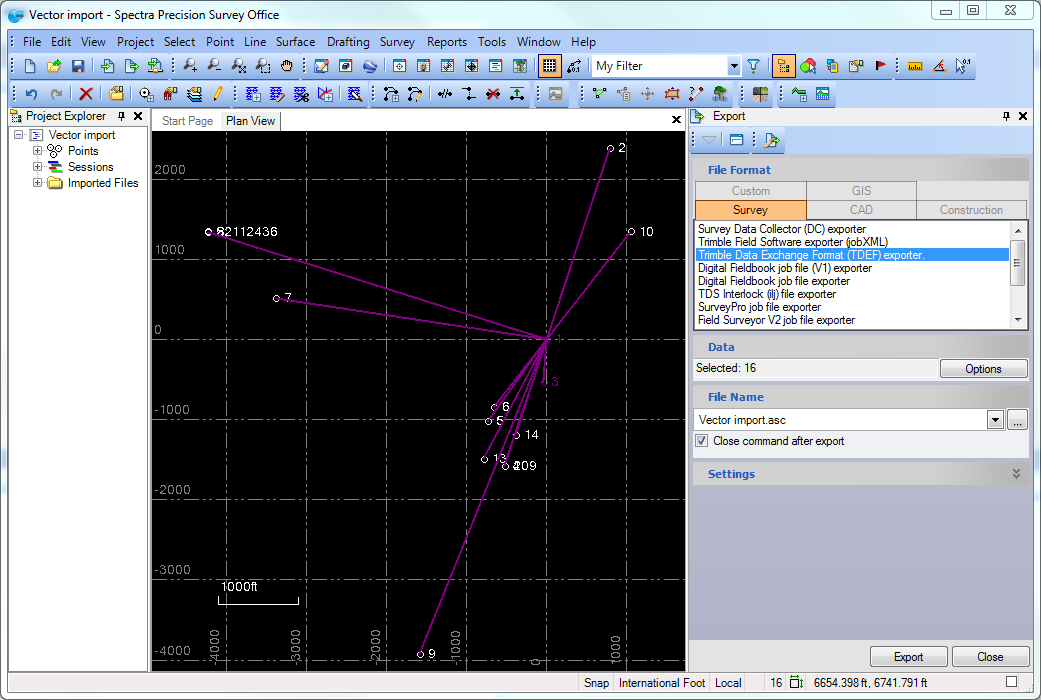Expand the Settings section
Screen dimensions: 1041x700
pos(1016,474)
